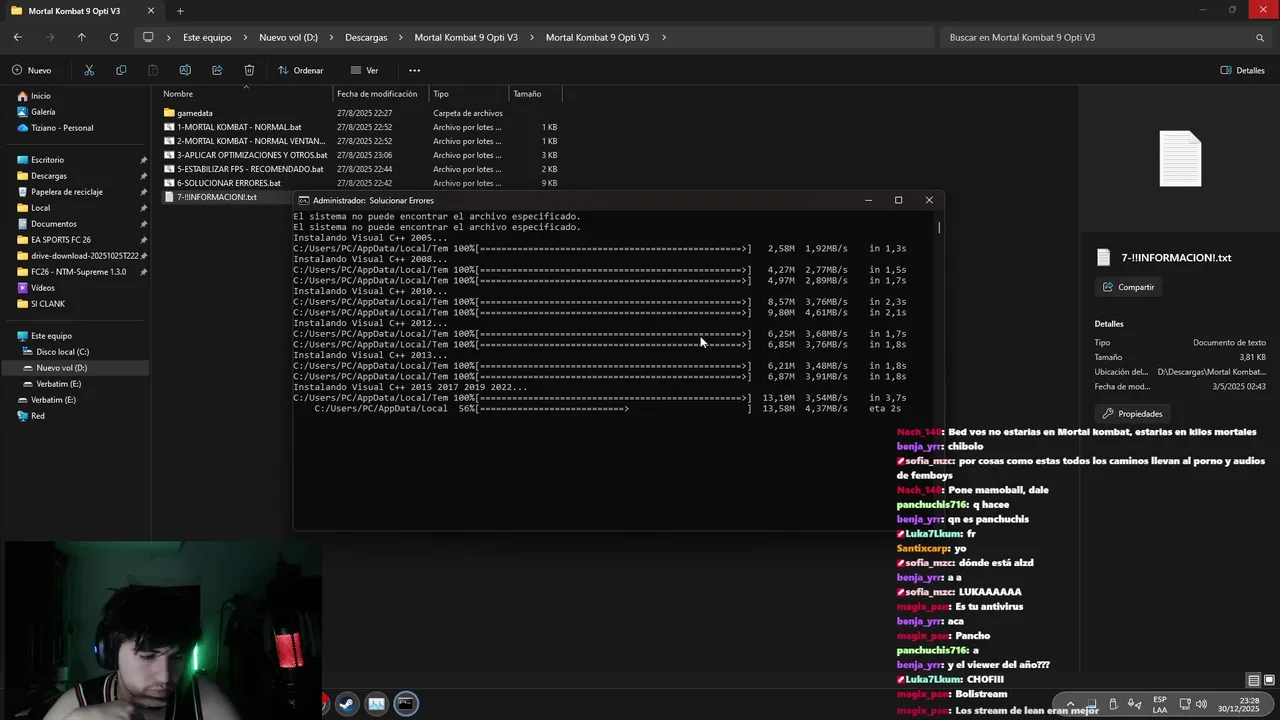Open the volume control in tray

pos(1201,704)
